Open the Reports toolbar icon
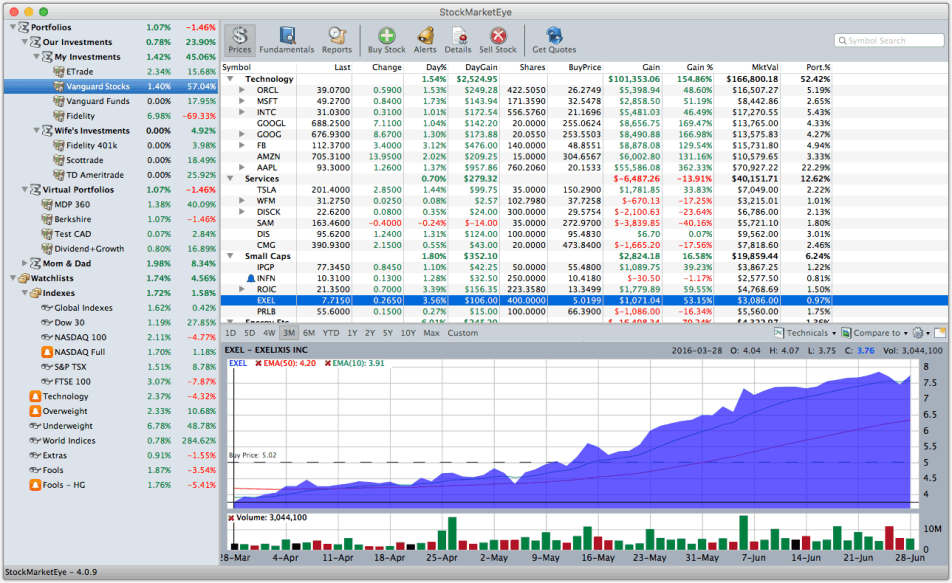The width and height of the screenshot is (952, 583). 337,36
